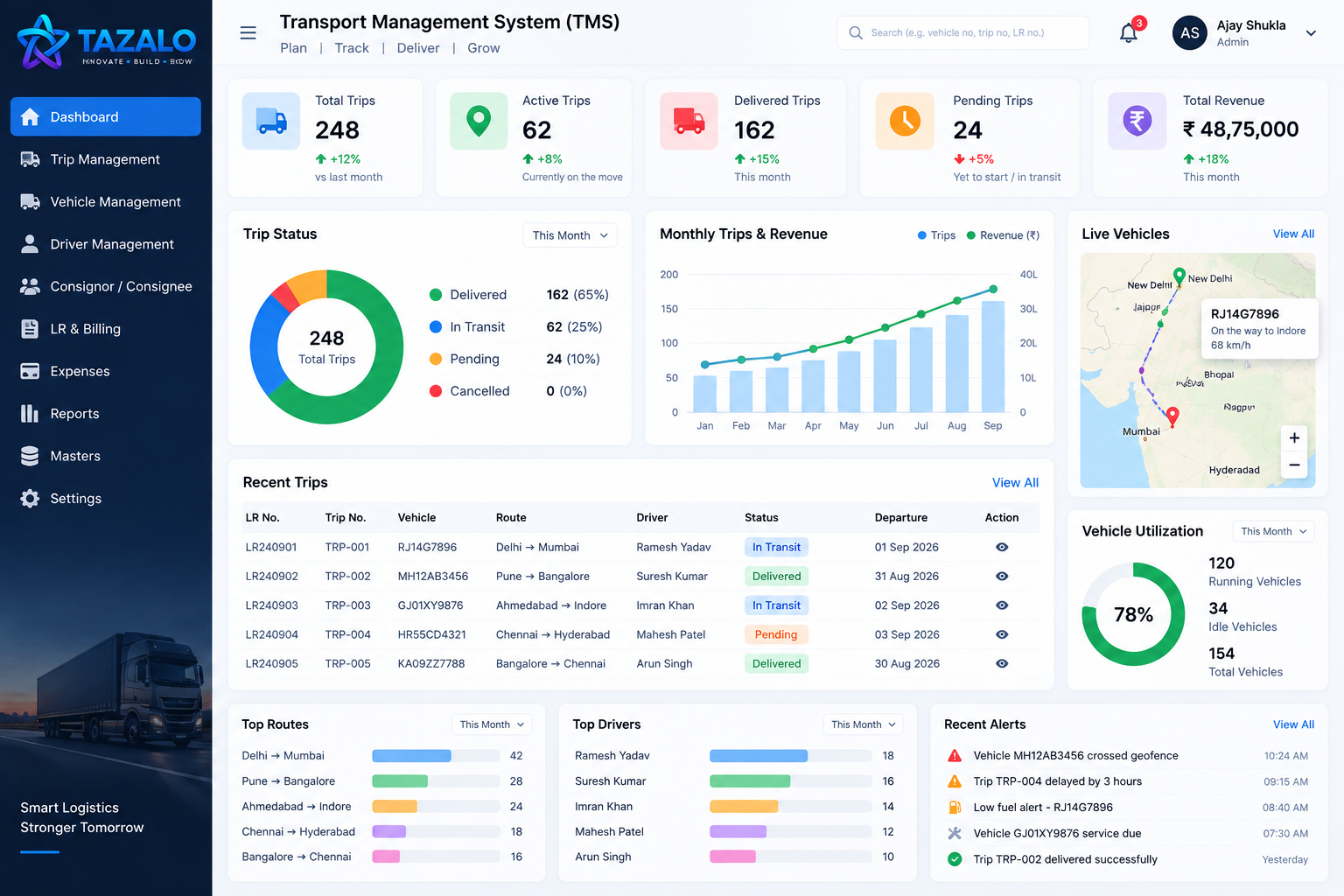Open Driver Management in sidebar
This screenshot has height=896, width=1344.
(x=106, y=244)
